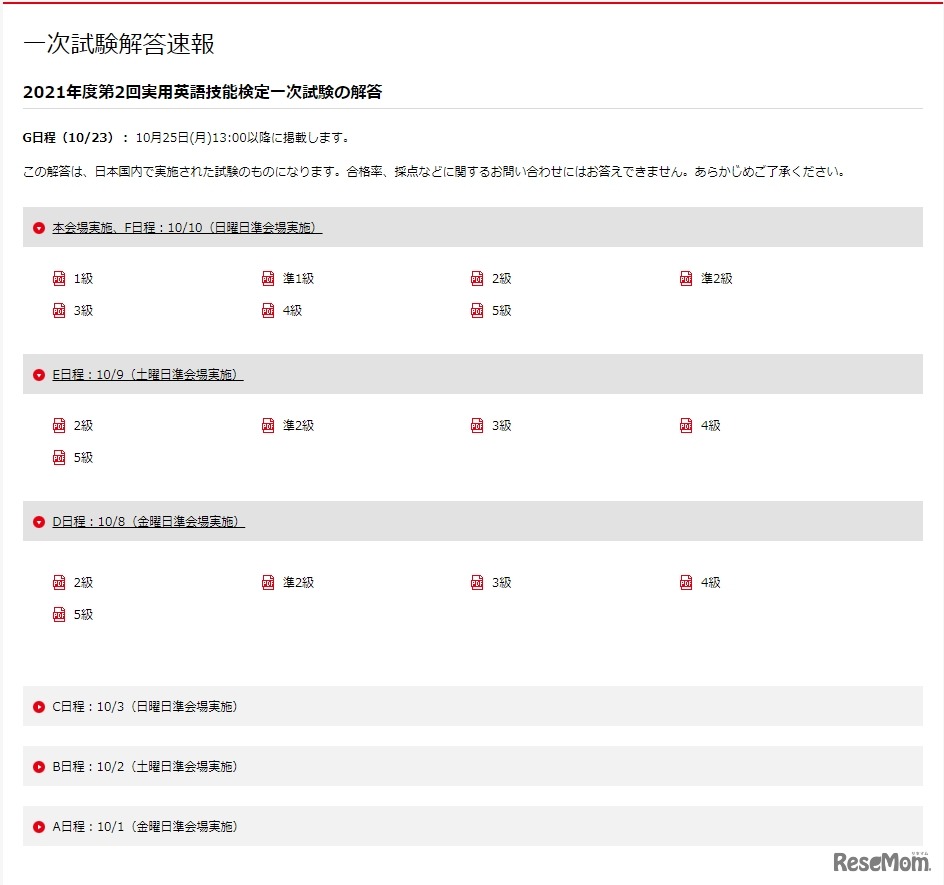Open the 4級 PDF icon in E日程 section

click(x=685, y=425)
